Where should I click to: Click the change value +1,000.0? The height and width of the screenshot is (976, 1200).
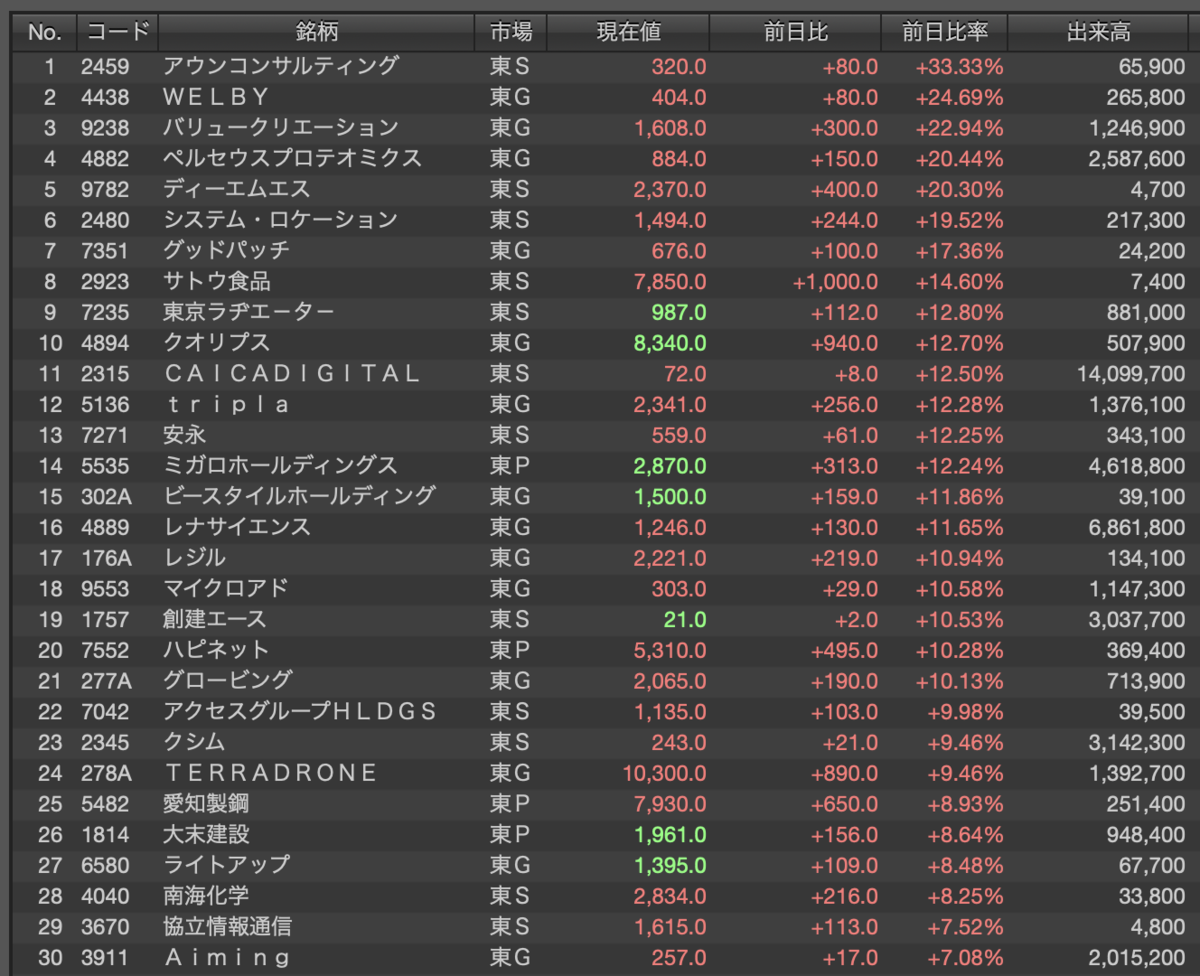click(x=836, y=281)
